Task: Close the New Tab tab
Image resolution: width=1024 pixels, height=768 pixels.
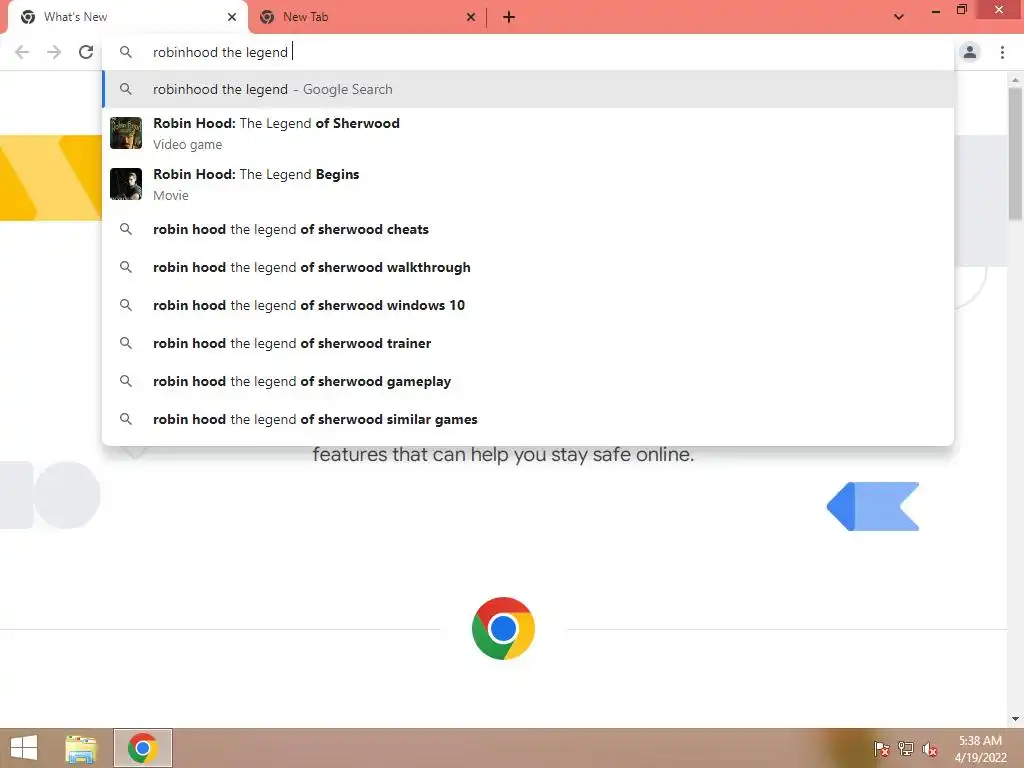Action: tap(471, 18)
